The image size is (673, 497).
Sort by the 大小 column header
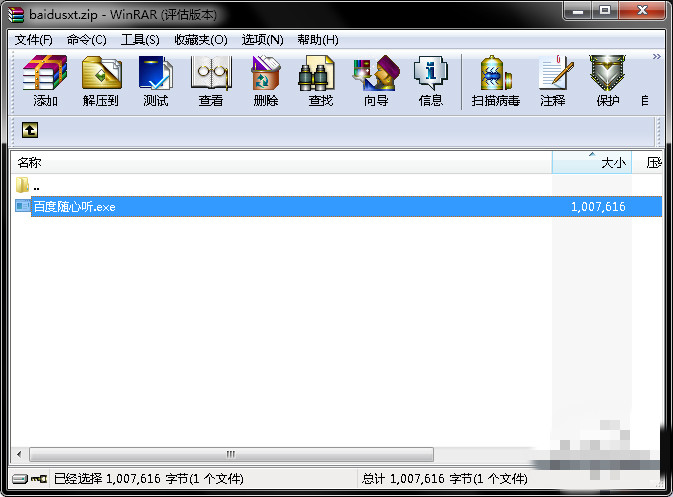pyautogui.click(x=591, y=162)
